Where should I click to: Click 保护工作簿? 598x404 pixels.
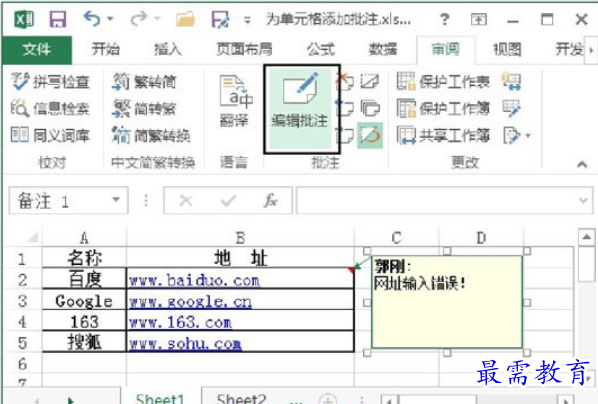[x=443, y=108]
